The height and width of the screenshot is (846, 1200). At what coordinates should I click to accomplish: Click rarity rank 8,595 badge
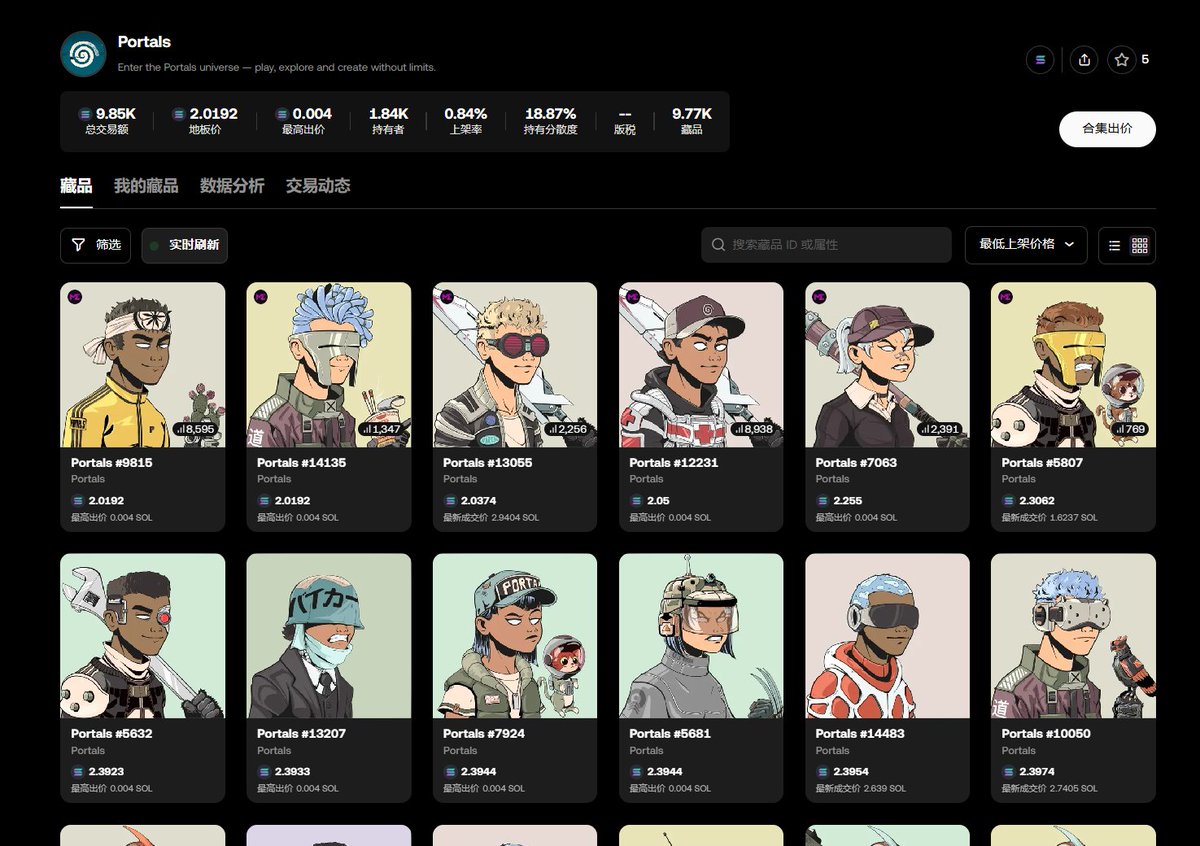tap(195, 429)
